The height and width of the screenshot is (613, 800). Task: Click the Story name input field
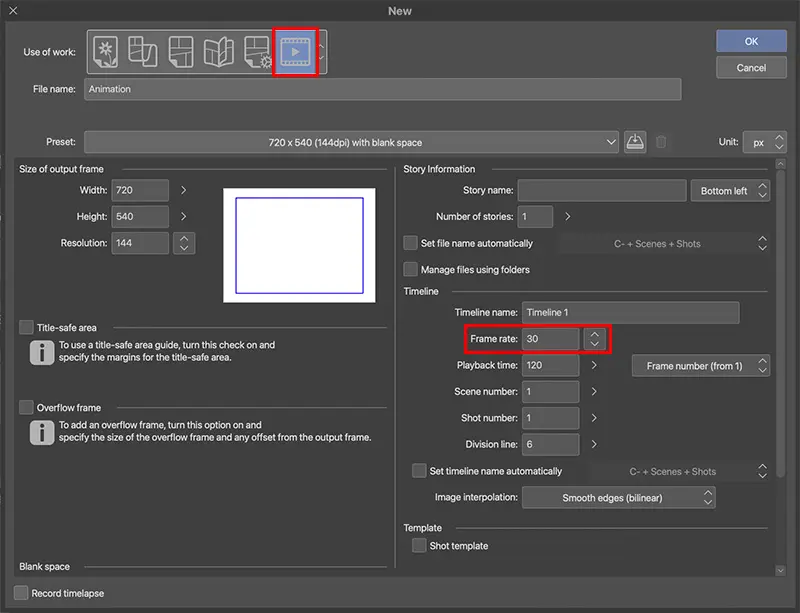[602, 190]
